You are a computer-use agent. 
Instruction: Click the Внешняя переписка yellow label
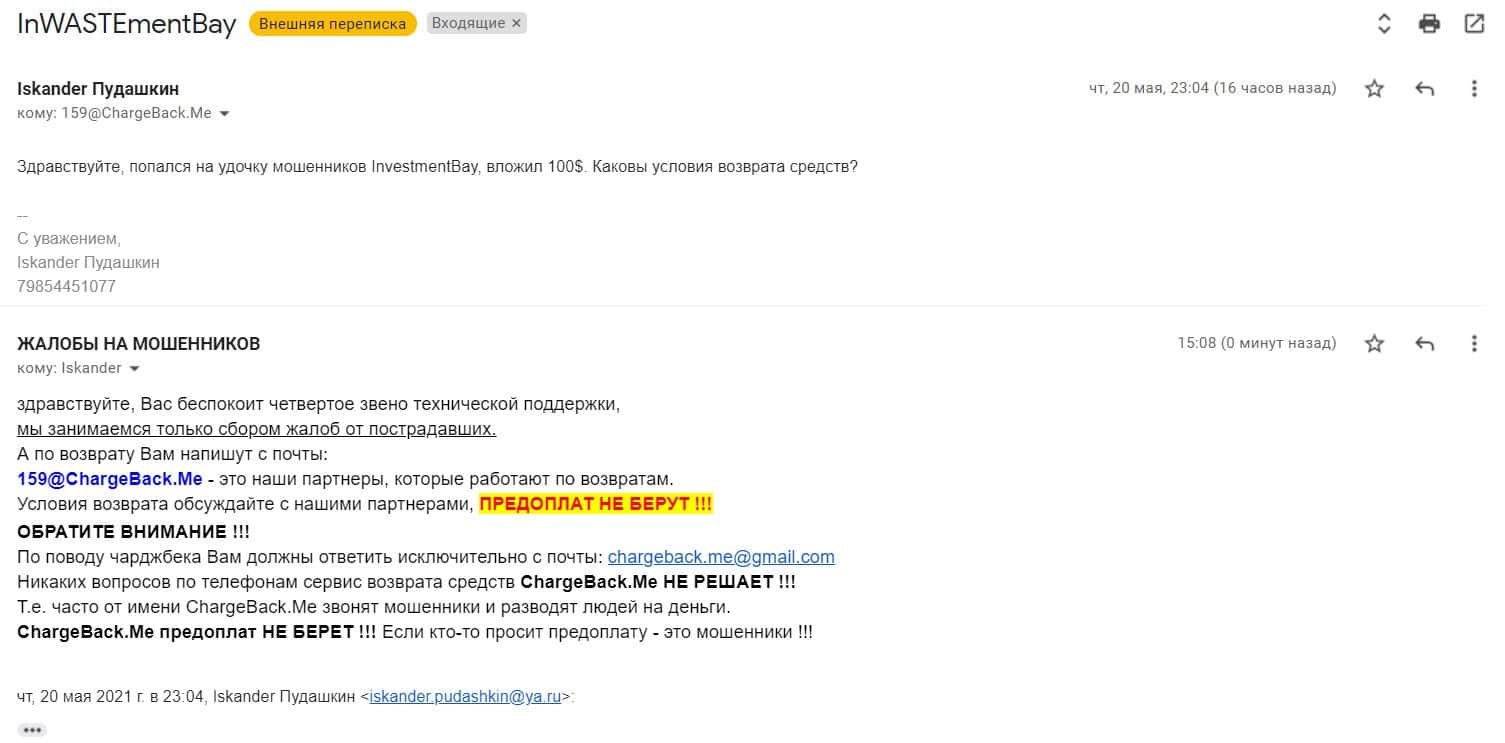333,23
